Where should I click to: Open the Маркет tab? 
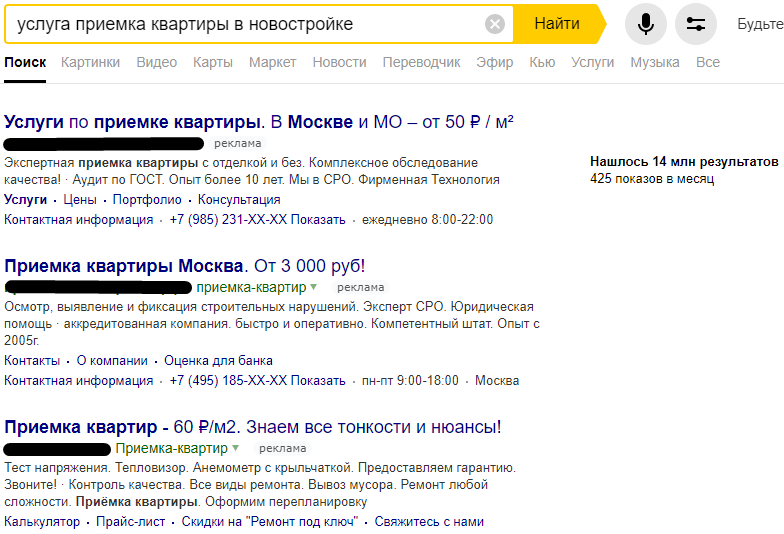pyautogui.click(x=272, y=62)
